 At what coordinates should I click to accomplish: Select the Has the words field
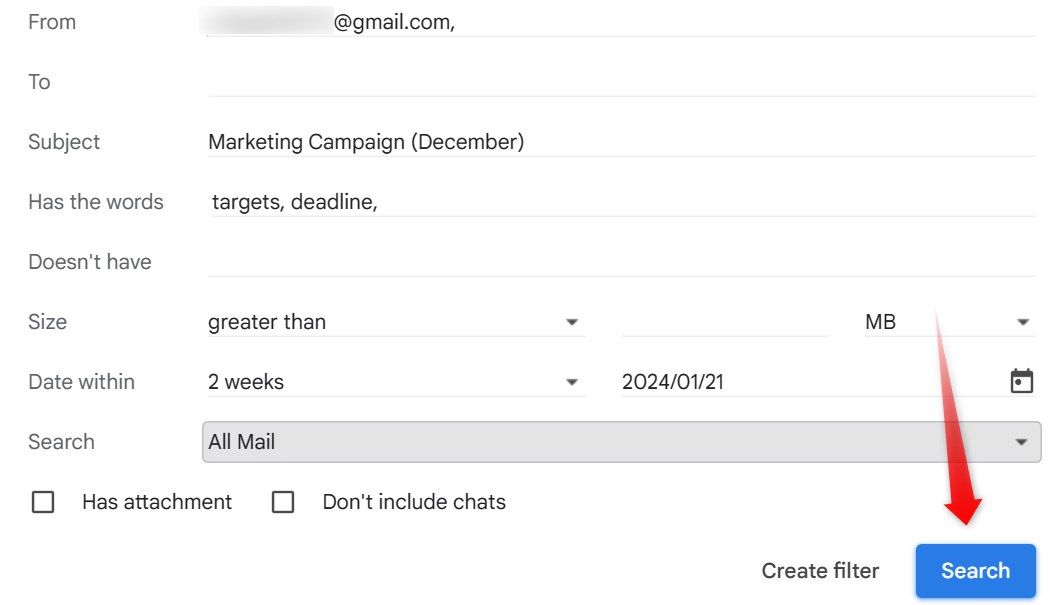point(500,202)
